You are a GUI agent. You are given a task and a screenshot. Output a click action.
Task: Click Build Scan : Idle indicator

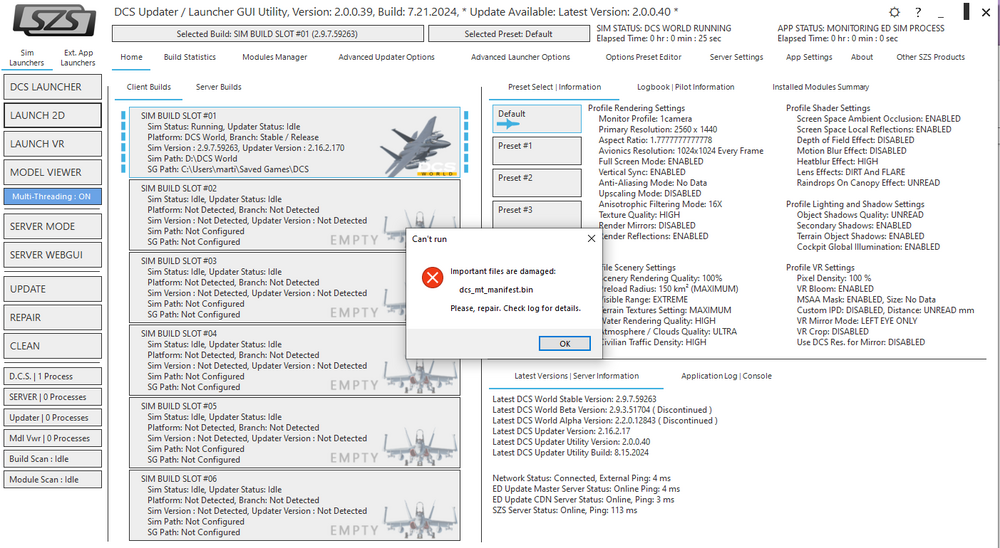52,459
